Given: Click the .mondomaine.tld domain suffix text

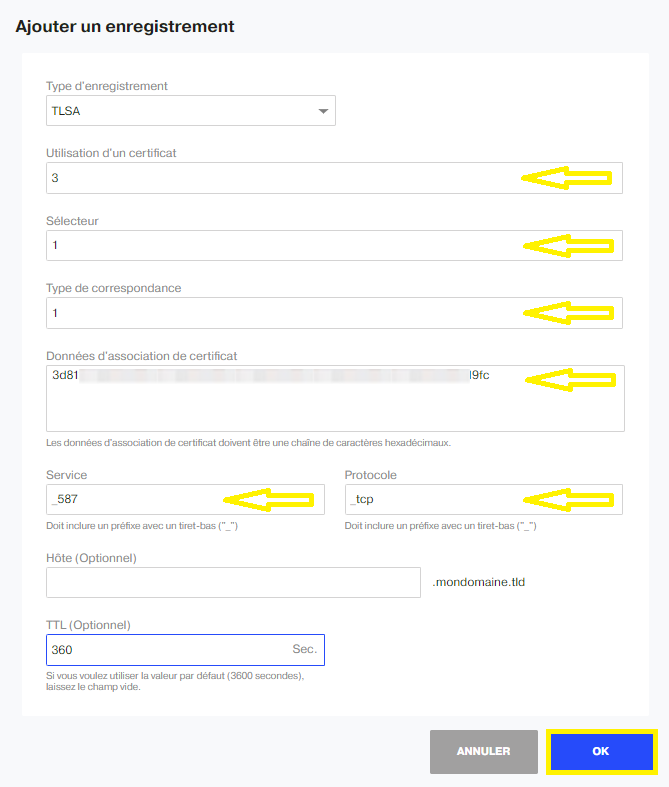Looking at the screenshot, I should [479, 582].
